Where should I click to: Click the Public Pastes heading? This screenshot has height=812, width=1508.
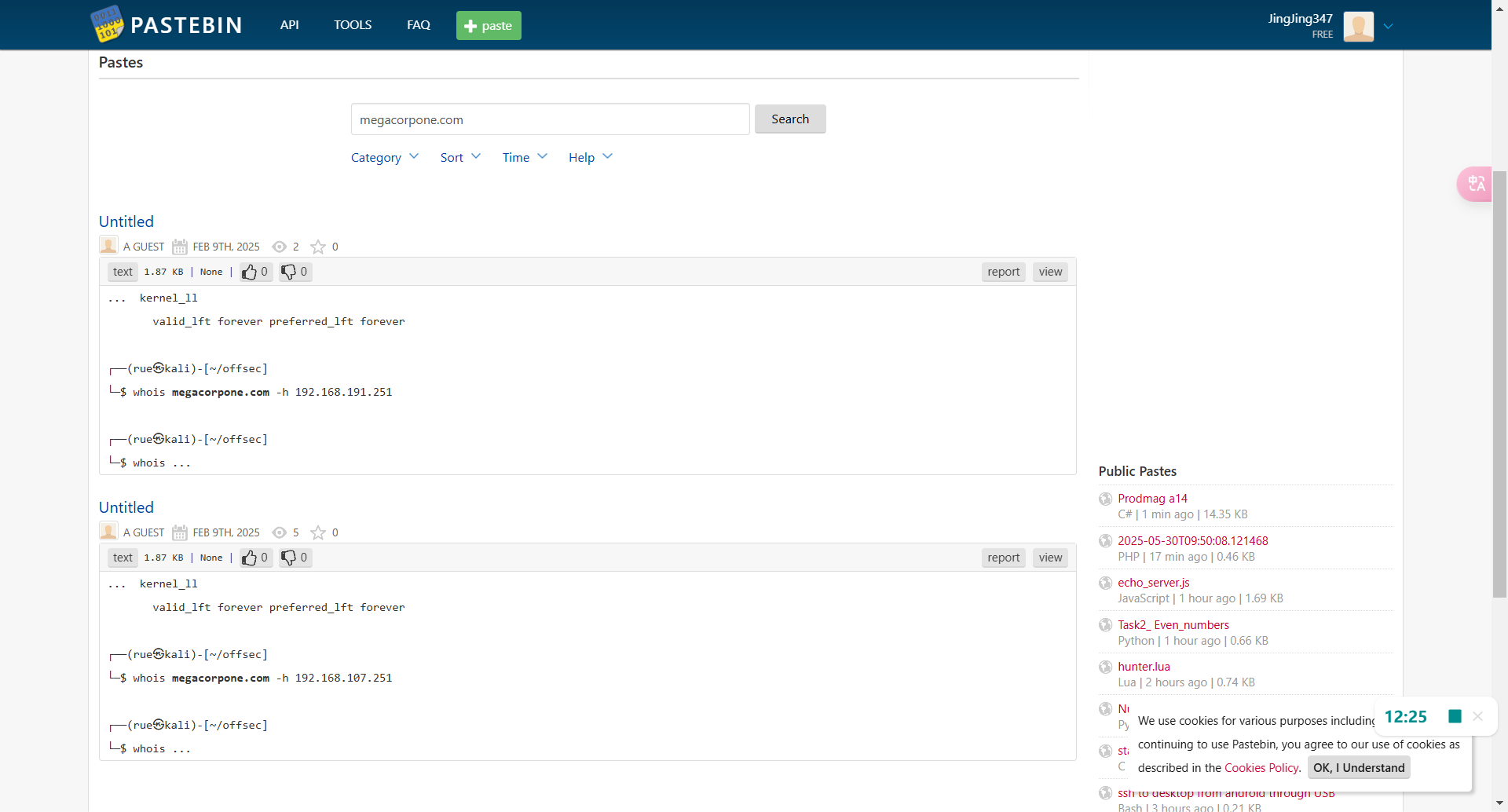[1137, 471]
